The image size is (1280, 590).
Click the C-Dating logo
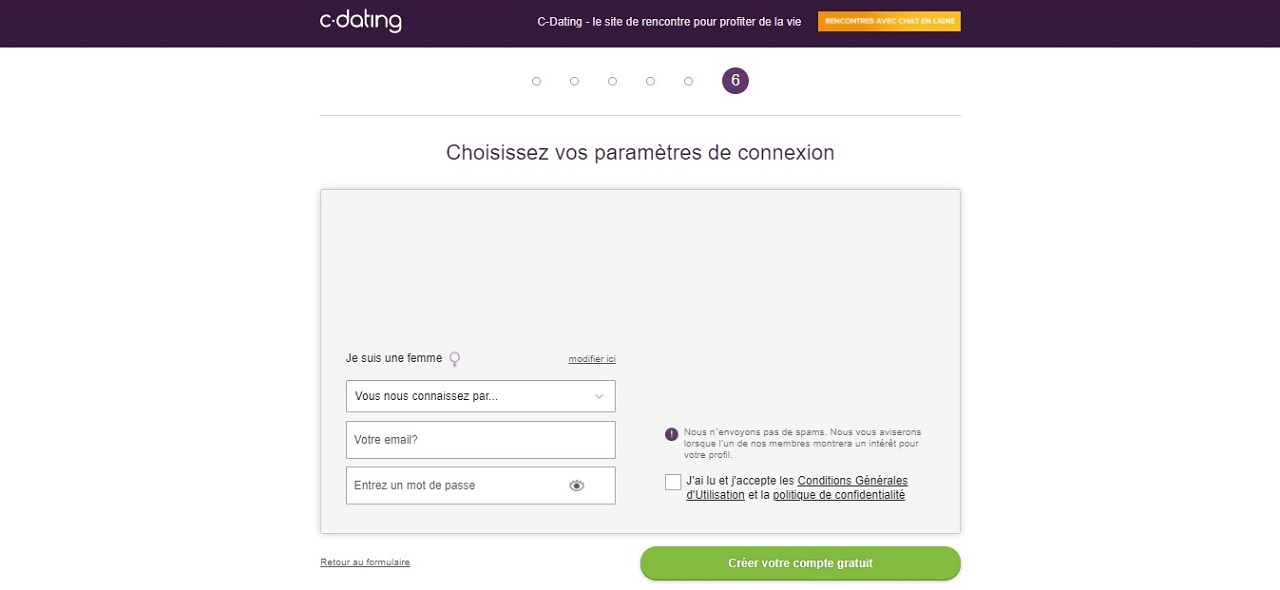pos(360,21)
